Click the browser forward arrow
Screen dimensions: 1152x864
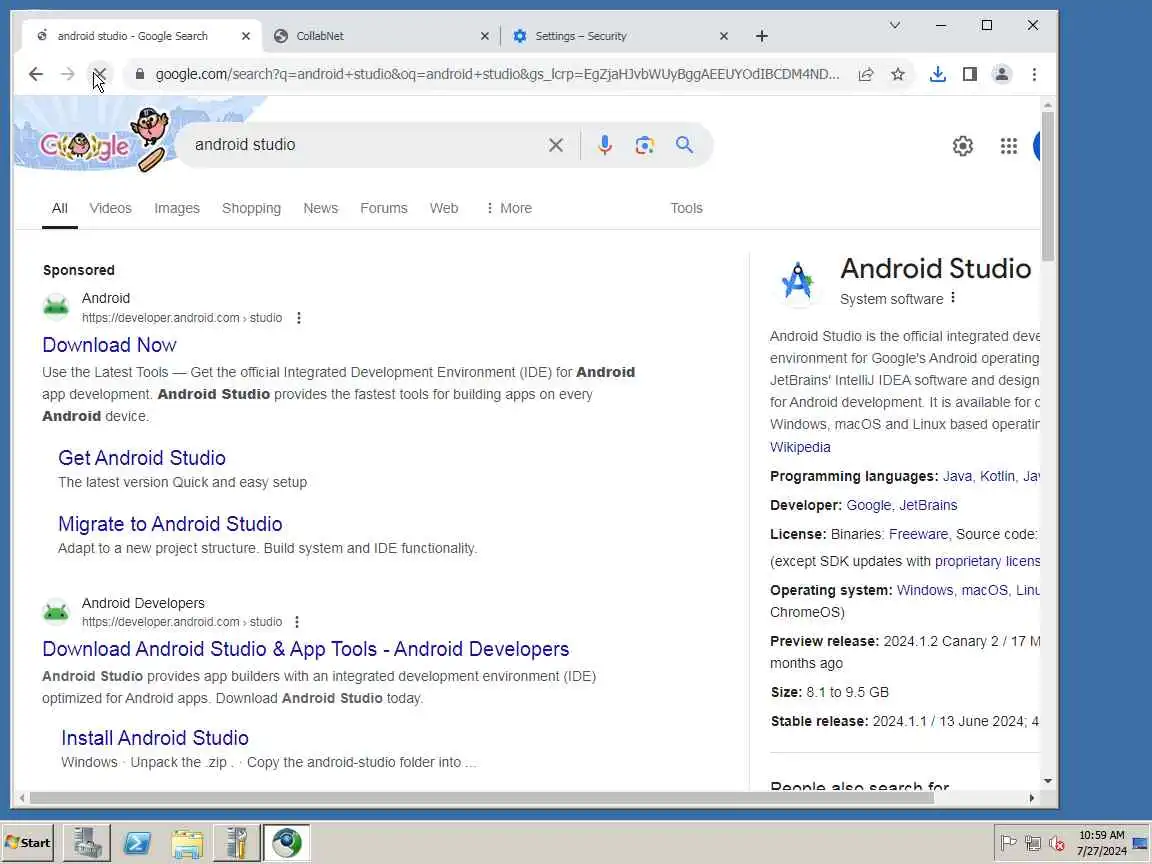pyautogui.click(x=68, y=74)
